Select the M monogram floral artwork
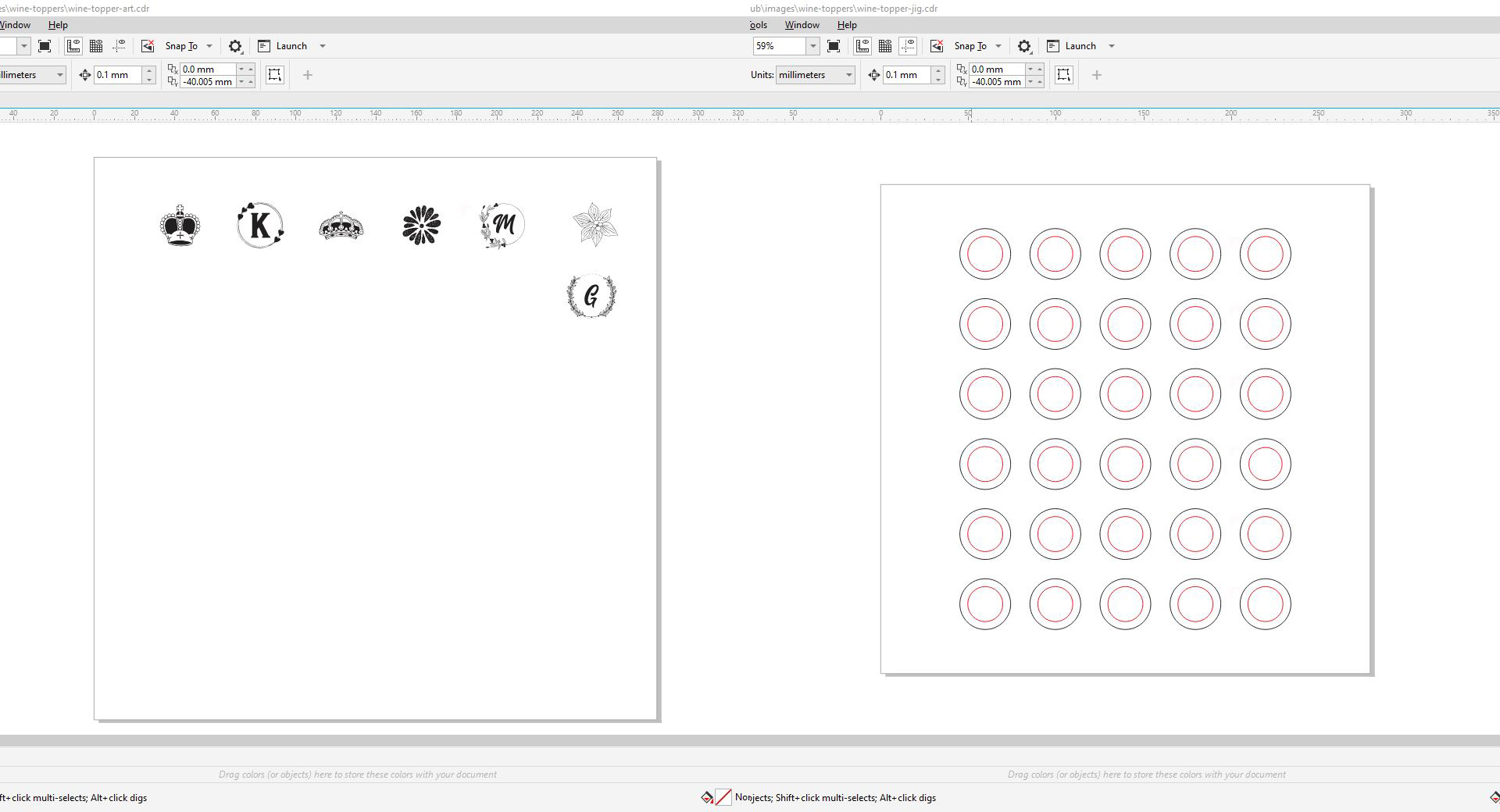This screenshot has height=812, width=1500. [502, 226]
